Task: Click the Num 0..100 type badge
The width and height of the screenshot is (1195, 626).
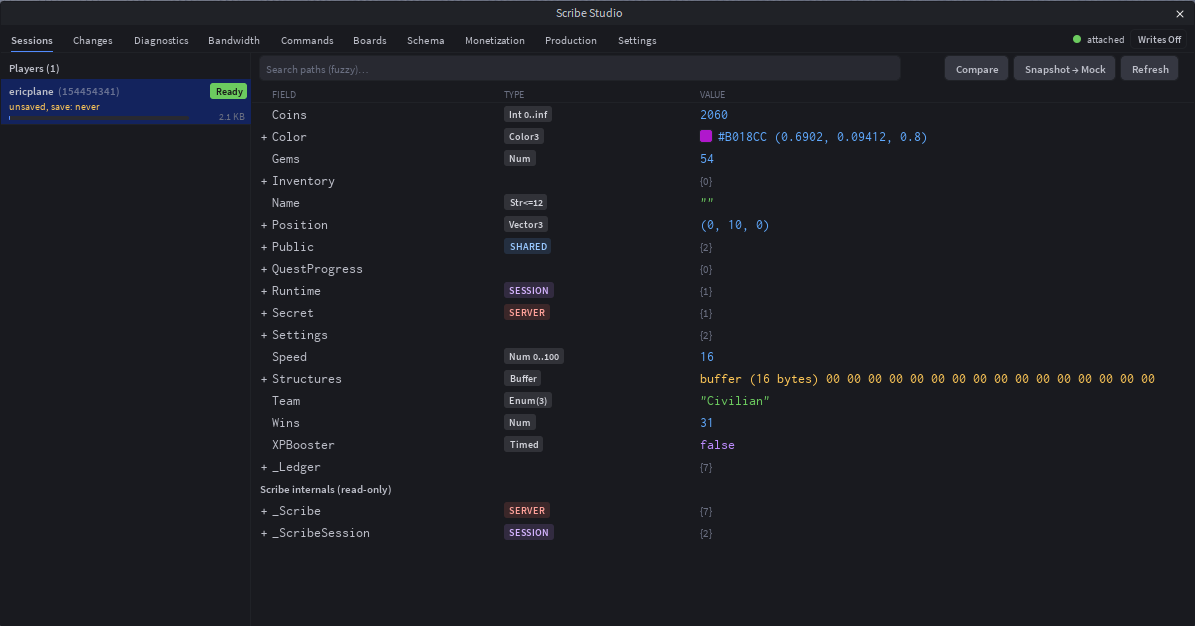Action: (533, 357)
